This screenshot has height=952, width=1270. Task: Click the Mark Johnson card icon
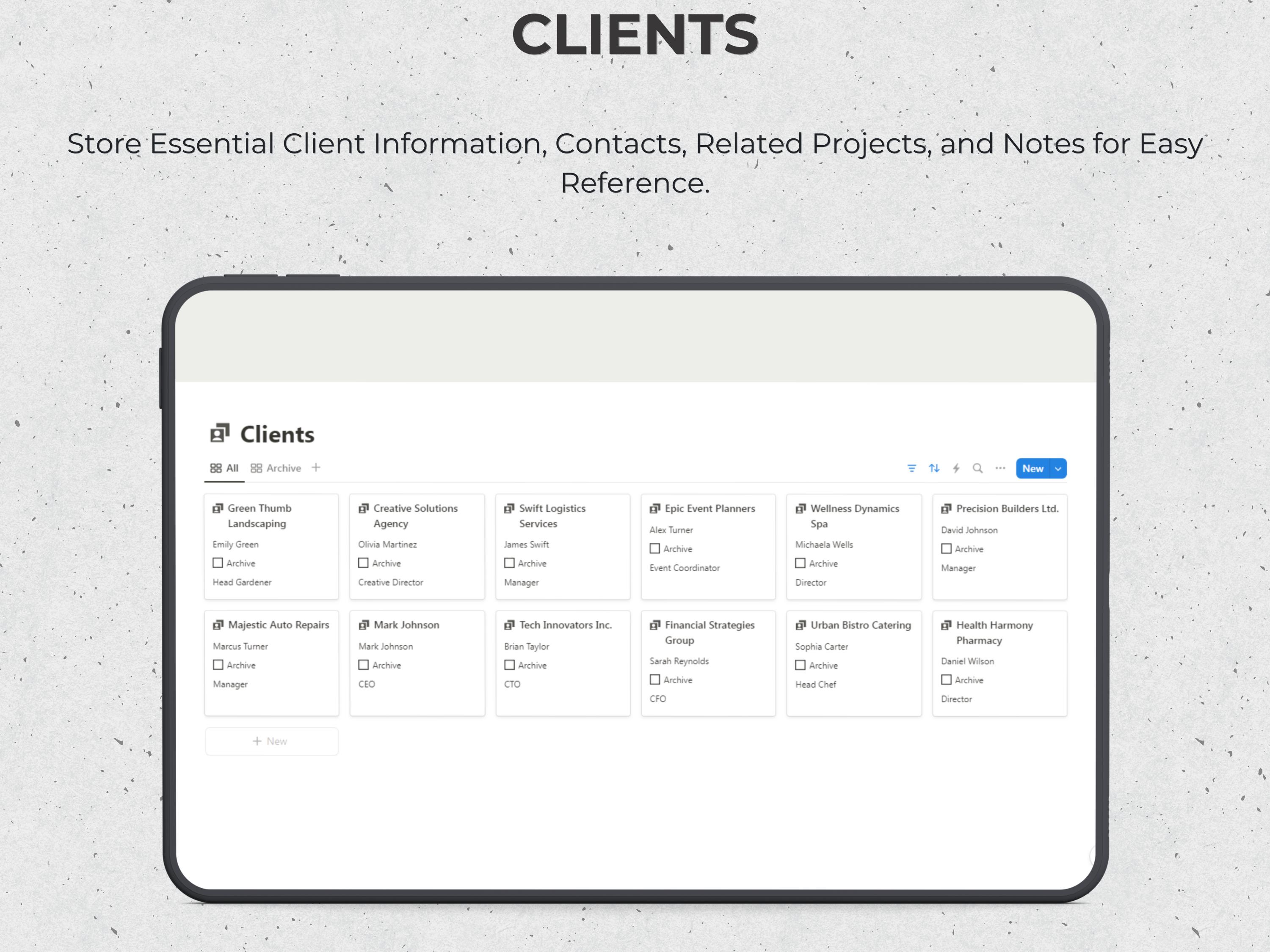tap(364, 625)
